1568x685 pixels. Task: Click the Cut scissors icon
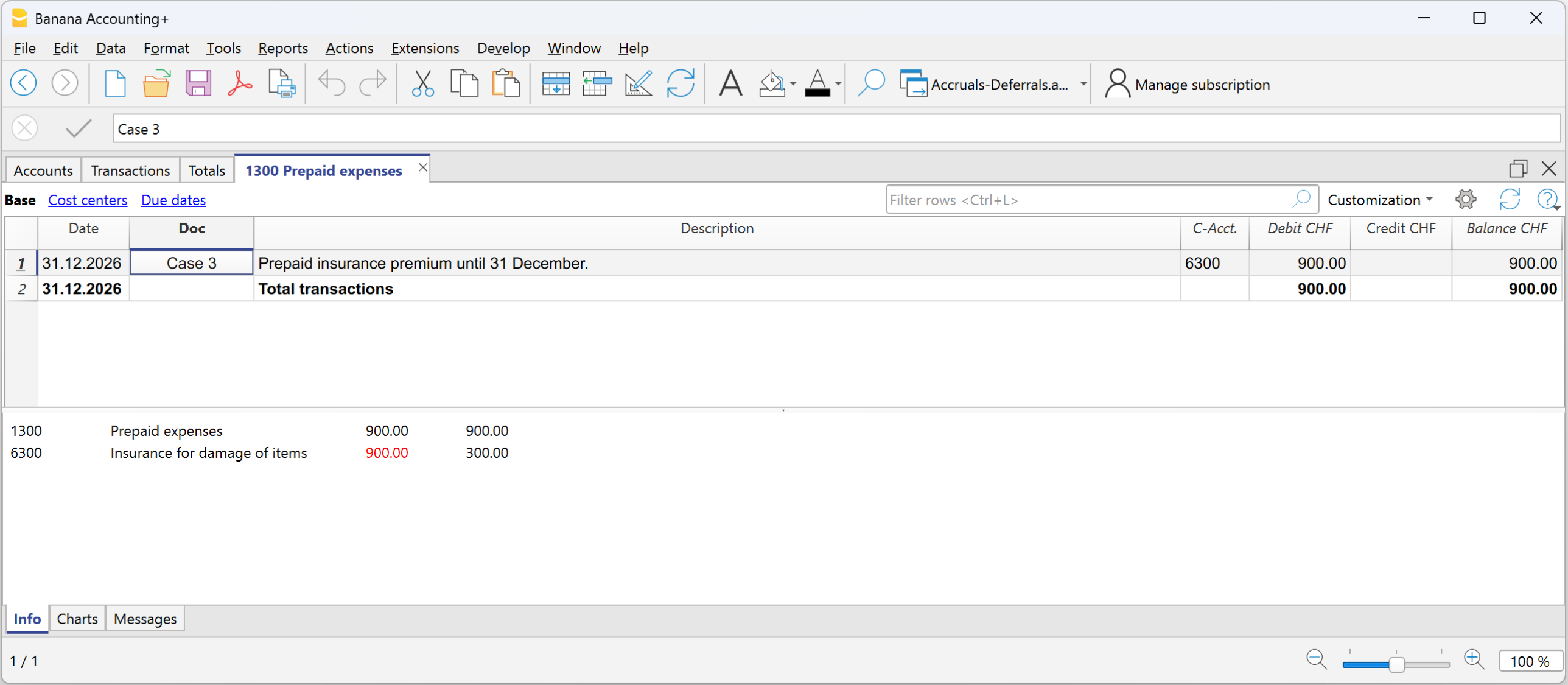422,83
